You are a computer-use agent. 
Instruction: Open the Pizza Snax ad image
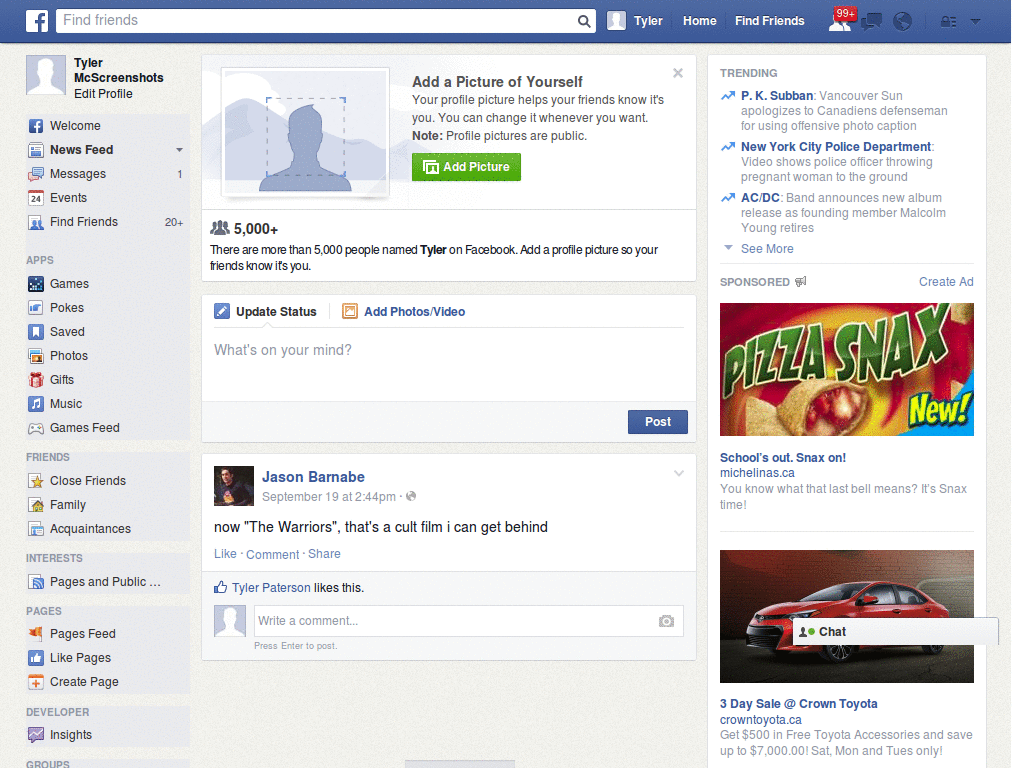(x=846, y=370)
